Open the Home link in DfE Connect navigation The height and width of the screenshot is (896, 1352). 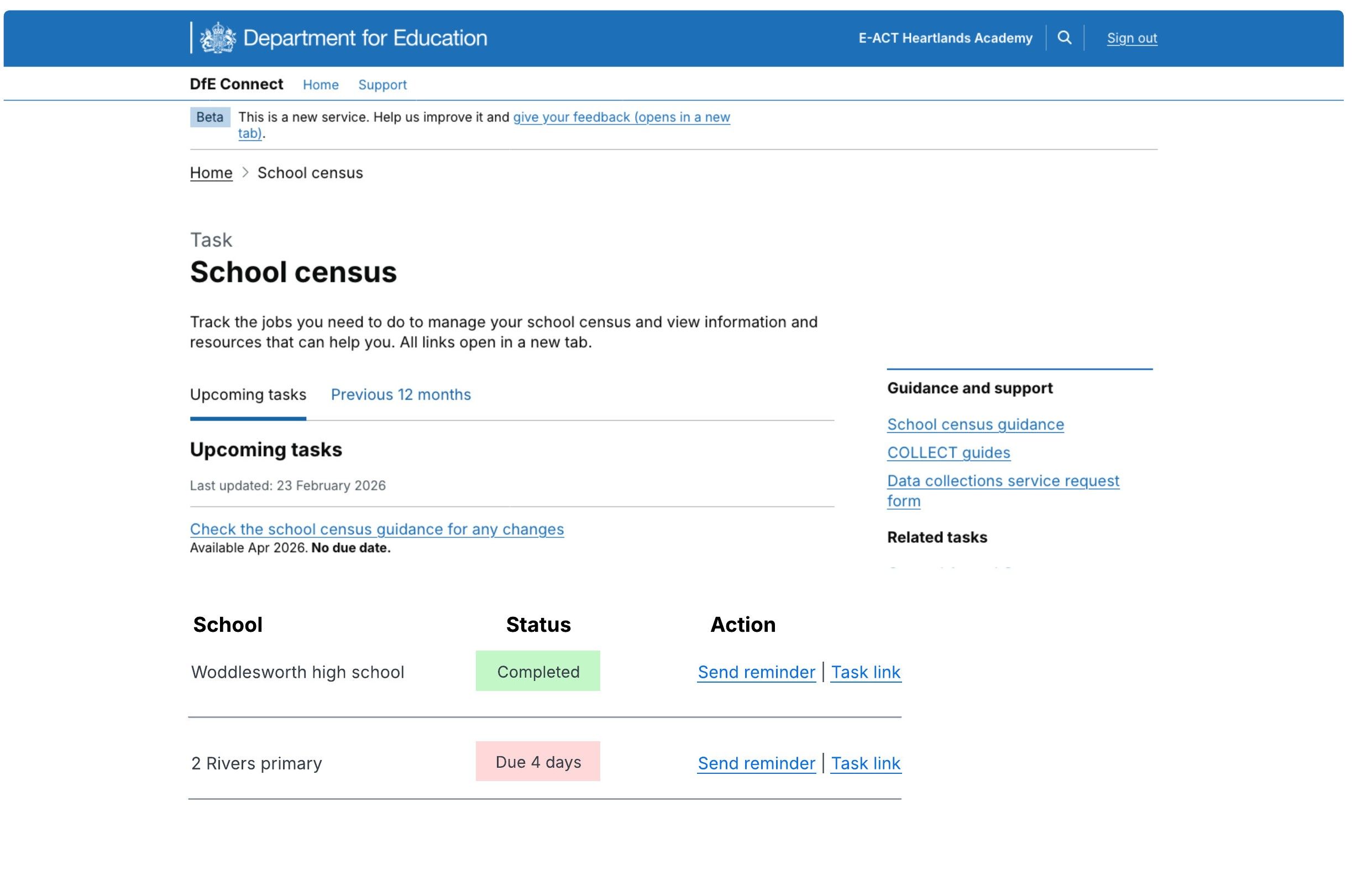click(x=320, y=85)
